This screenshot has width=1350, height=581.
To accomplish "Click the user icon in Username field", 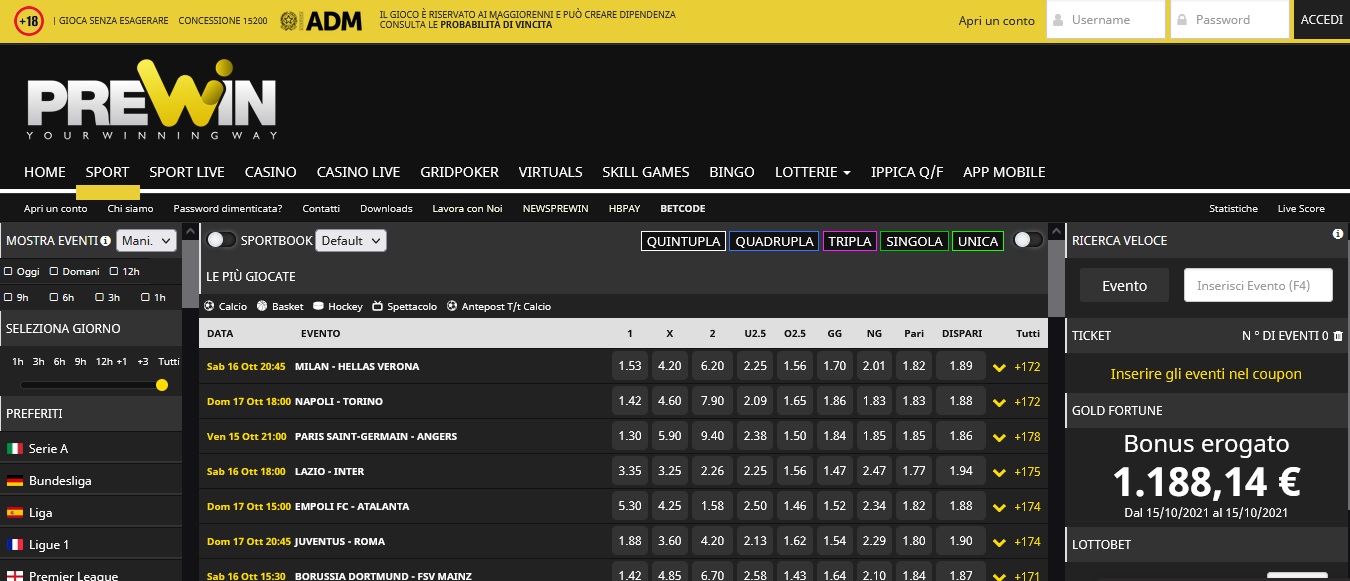I will point(1058,20).
